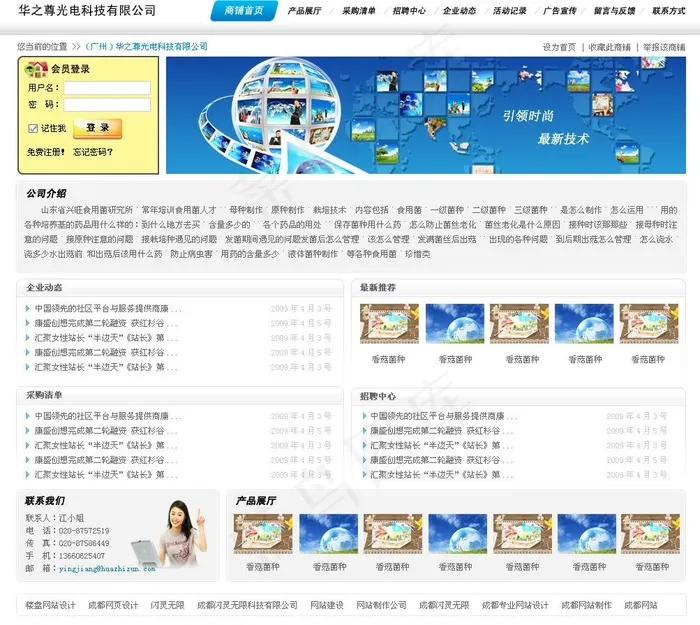
Task: Open the 产品展厅 navigation menu item
Action: pos(304,11)
